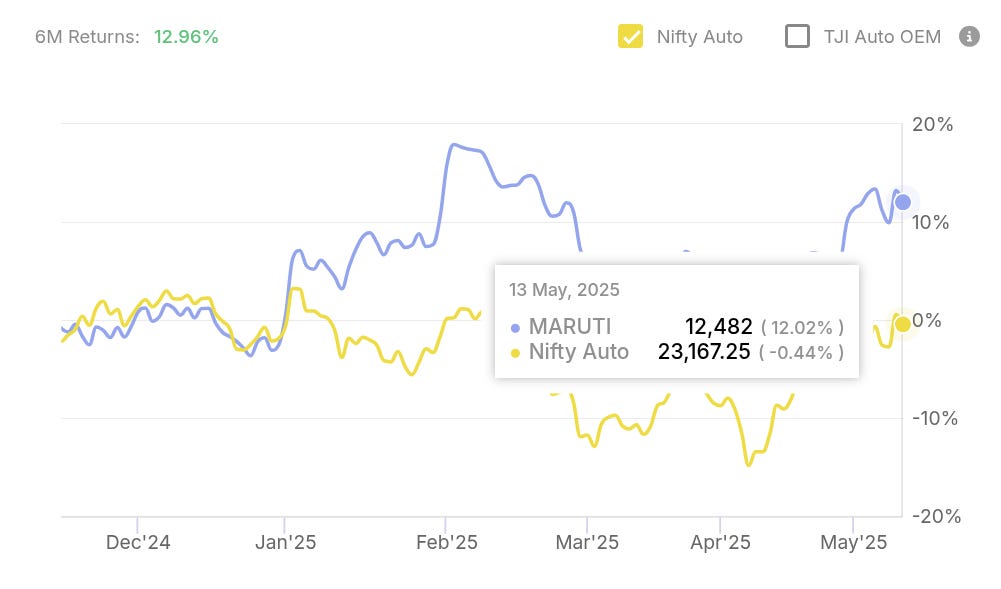Viewport: 1001px width, 589px height.
Task: Click the yellow Nifty Auto bullet in tooltip
Action: point(515,352)
